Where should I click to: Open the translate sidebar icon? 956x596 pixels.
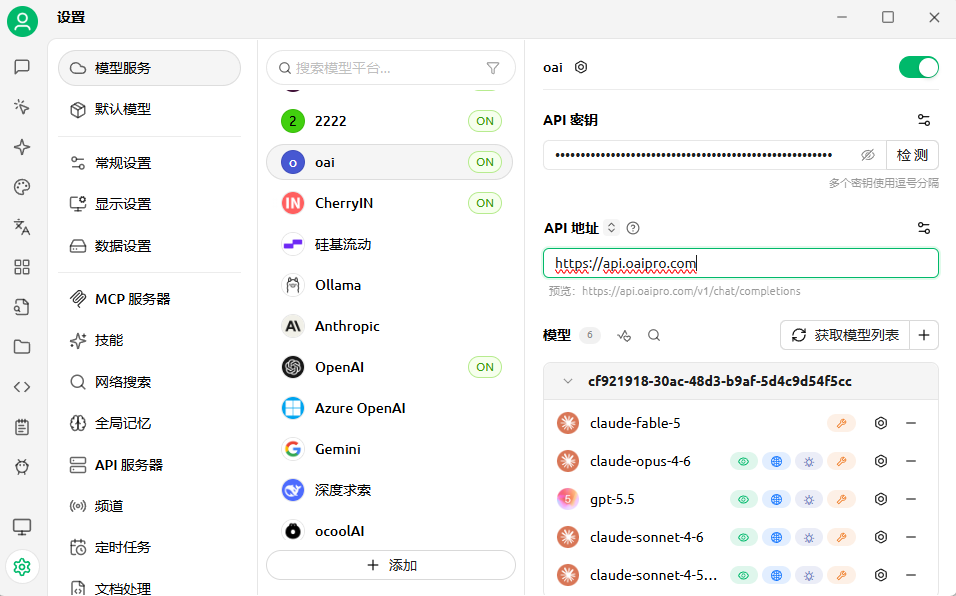click(22, 227)
